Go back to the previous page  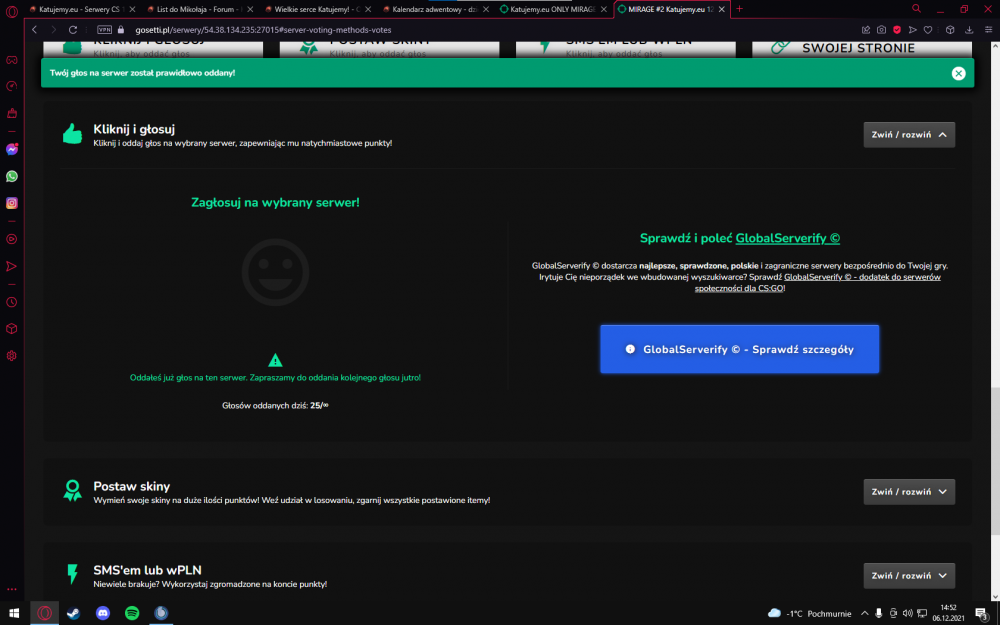point(34,30)
